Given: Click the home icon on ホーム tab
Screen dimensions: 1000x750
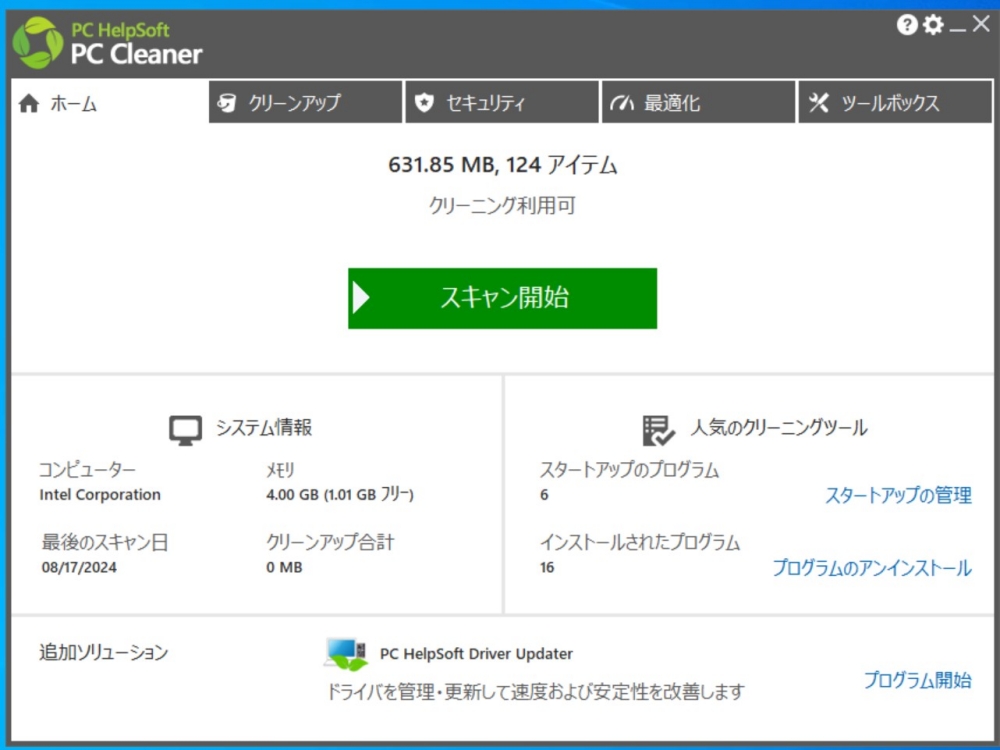Looking at the screenshot, I should (x=28, y=101).
